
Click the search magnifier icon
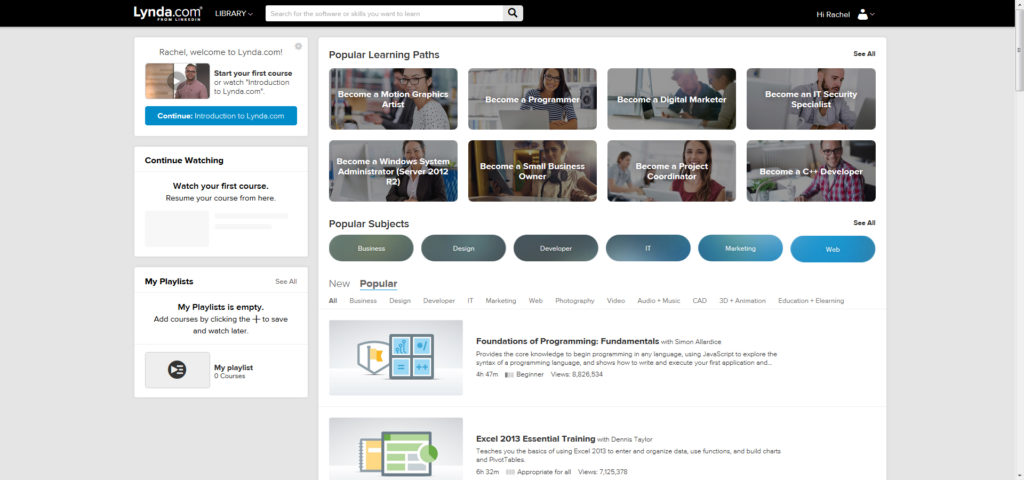[x=512, y=13]
